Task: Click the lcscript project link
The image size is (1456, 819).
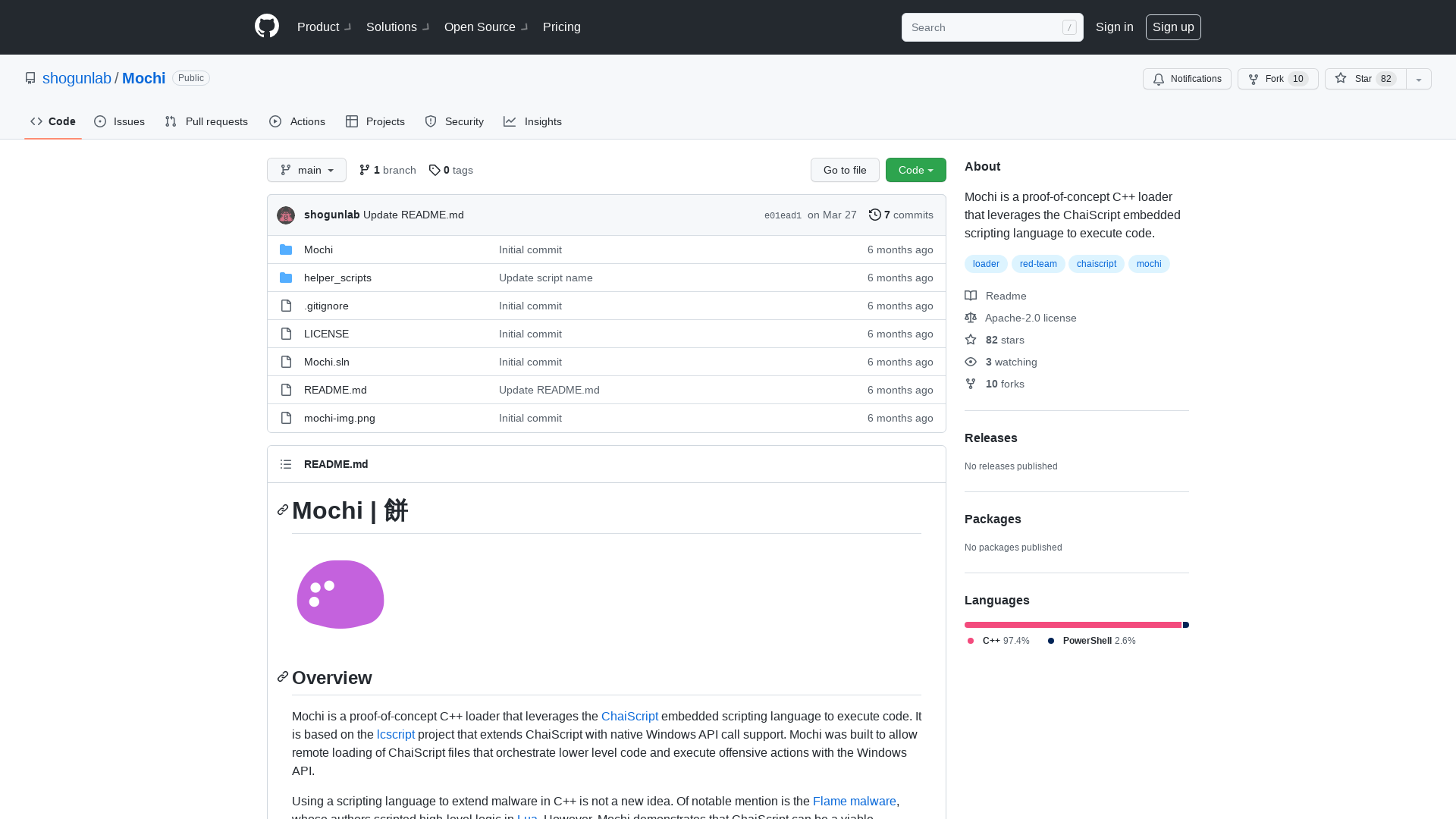Action: pyautogui.click(x=396, y=734)
